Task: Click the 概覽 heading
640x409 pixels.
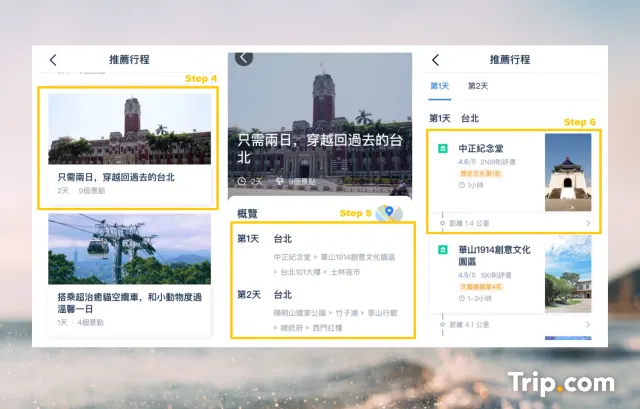Action: (x=247, y=213)
